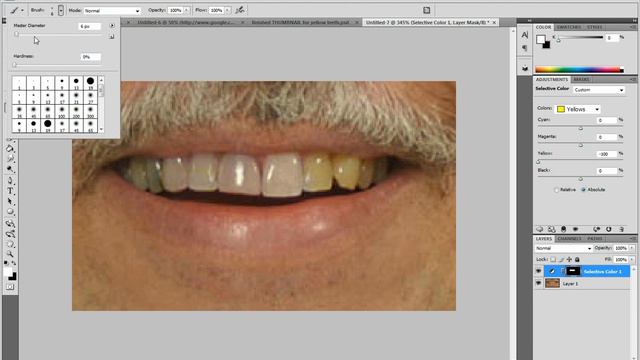Viewport: 640px width, 360px height.
Task: Click the foreground color swatch in Color panel
Action: click(541, 39)
